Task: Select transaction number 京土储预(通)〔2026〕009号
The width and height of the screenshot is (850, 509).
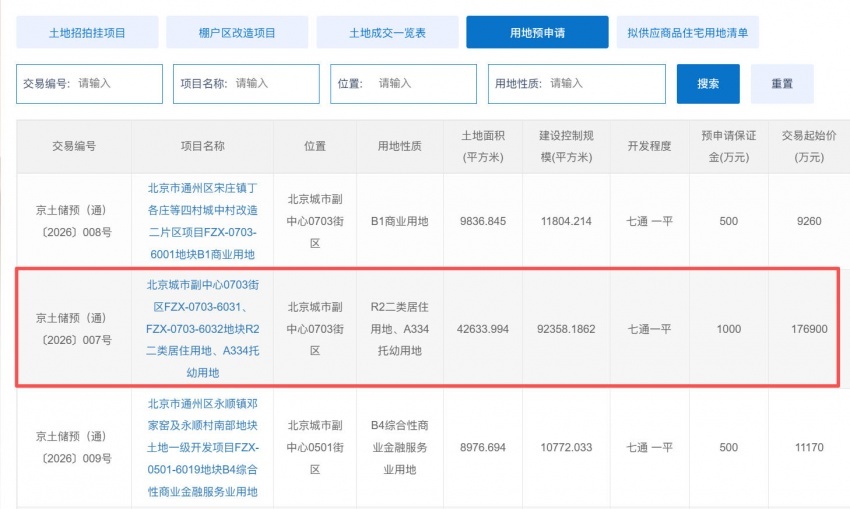Action: [x=74, y=447]
